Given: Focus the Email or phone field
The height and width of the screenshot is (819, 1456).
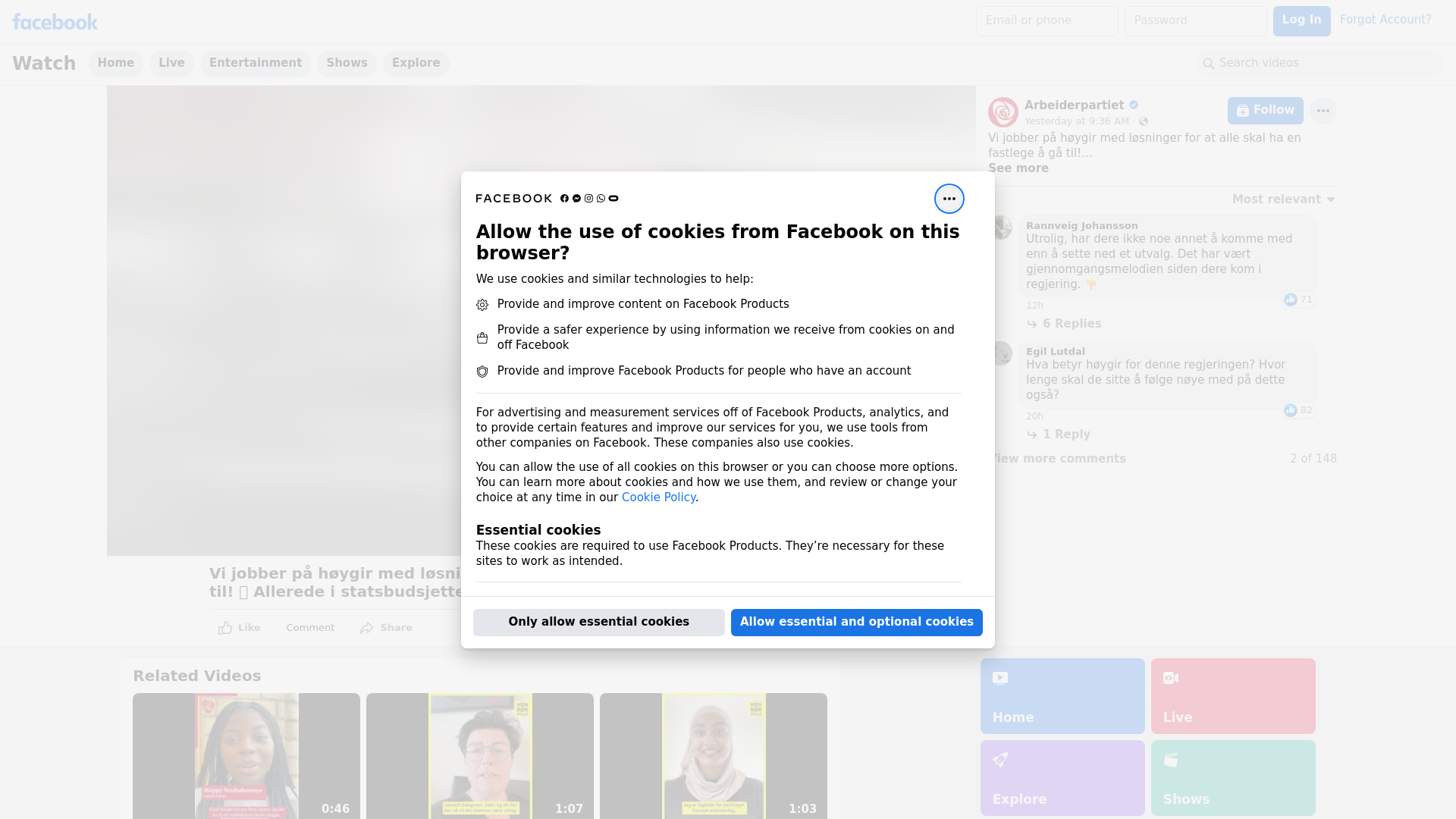Looking at the screenshot, I should click(x=1046, y=21).
